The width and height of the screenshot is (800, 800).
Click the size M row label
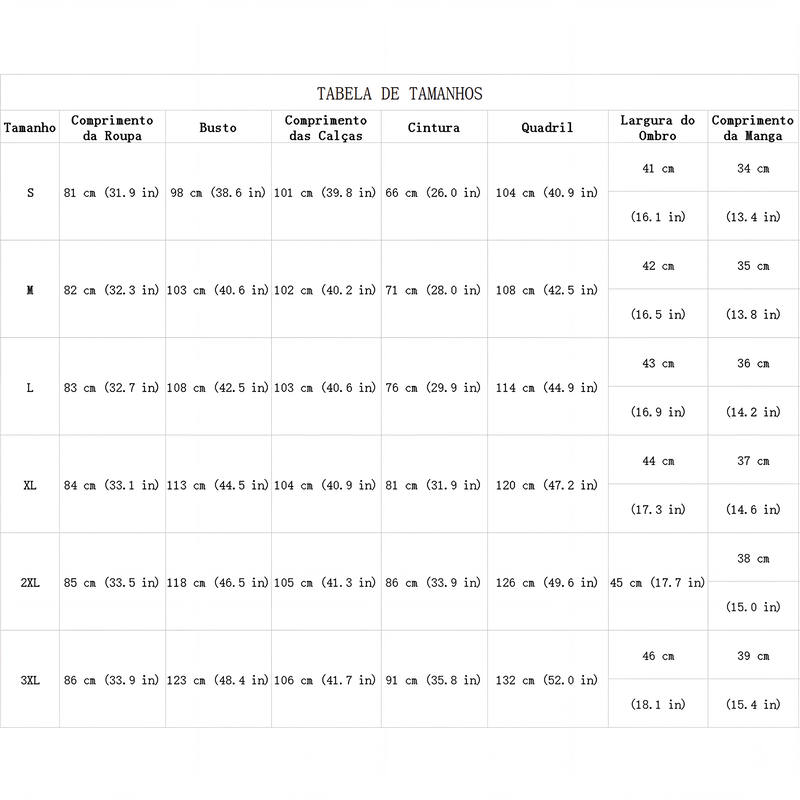click(30, 290)
